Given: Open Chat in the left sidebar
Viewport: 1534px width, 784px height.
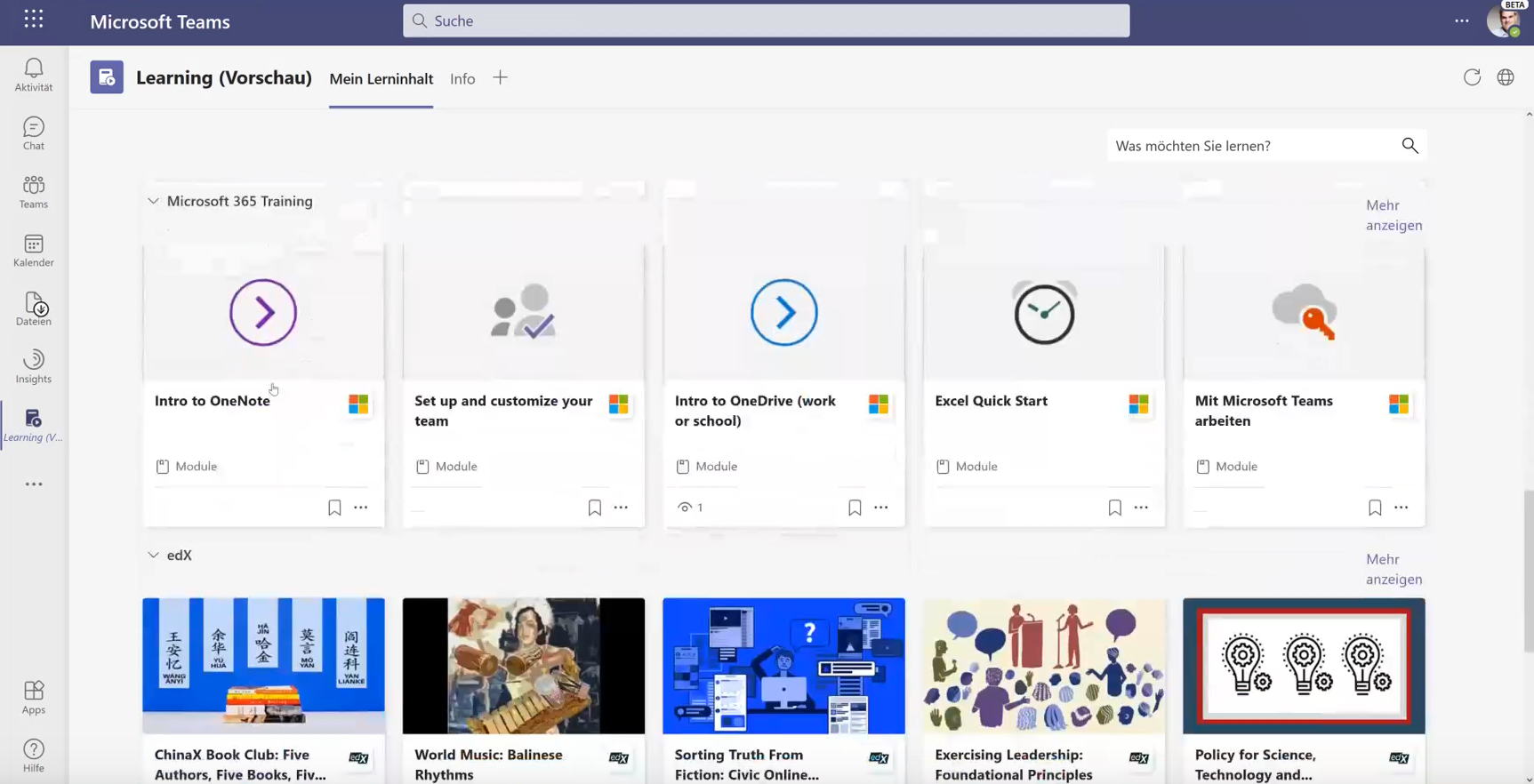Looking at the screenshot, I should pos(34,133).
